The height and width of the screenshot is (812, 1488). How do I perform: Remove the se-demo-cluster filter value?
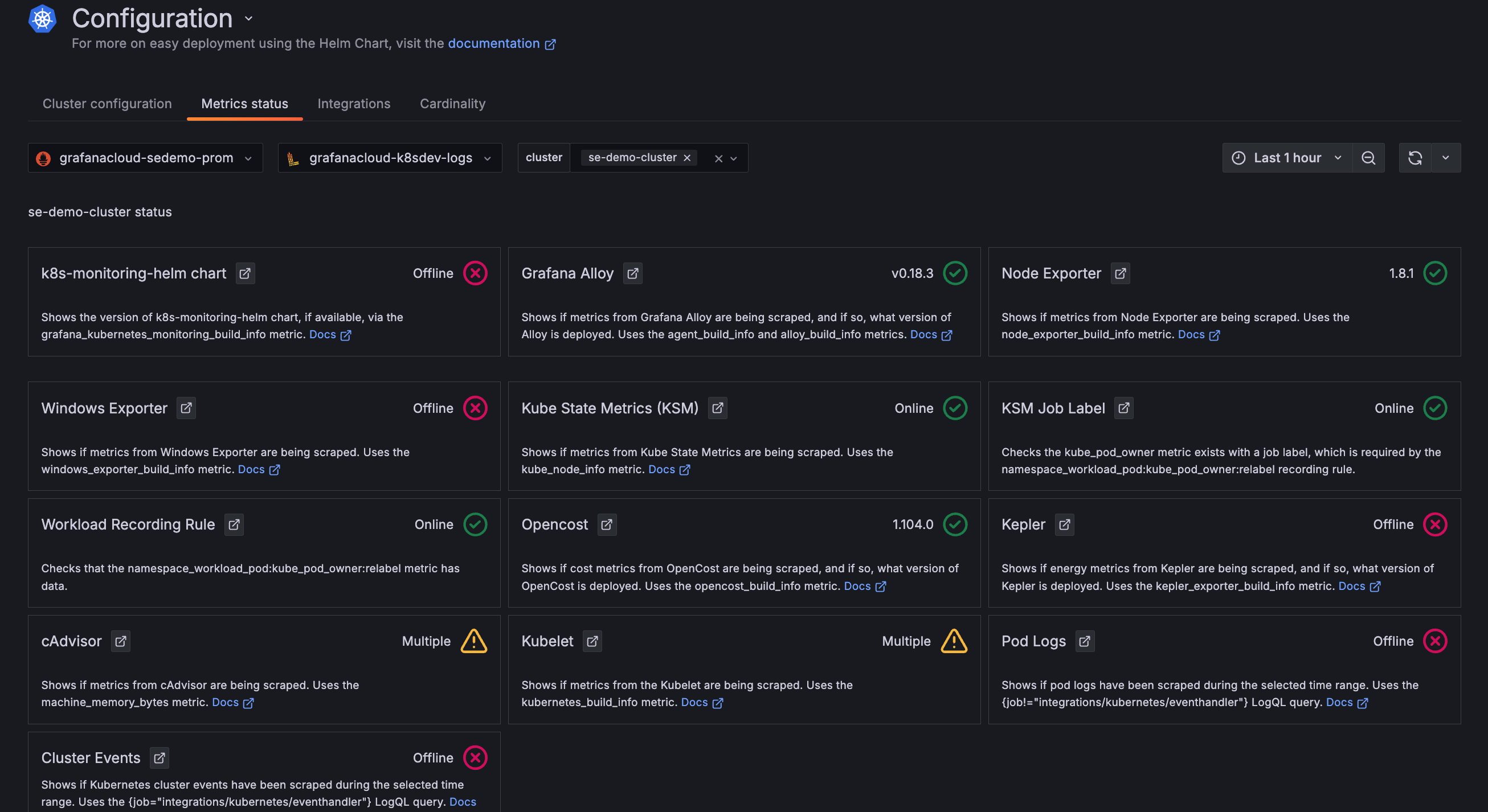click(687, 157)
